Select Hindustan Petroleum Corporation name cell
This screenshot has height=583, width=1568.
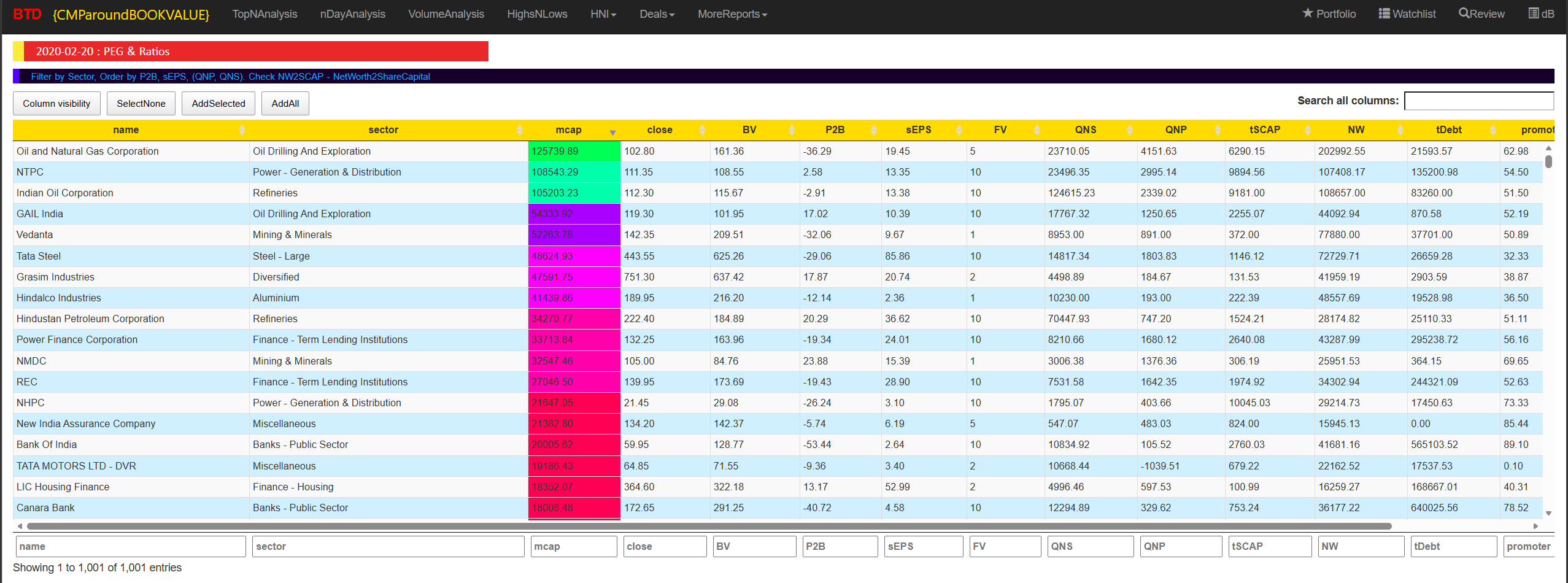[x=131, y=319]
